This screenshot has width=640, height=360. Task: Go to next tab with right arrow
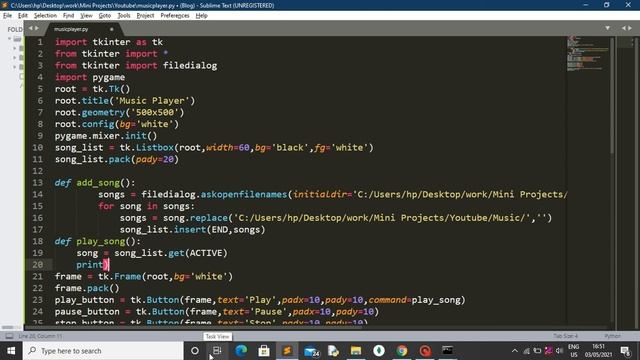click(37, 28)
